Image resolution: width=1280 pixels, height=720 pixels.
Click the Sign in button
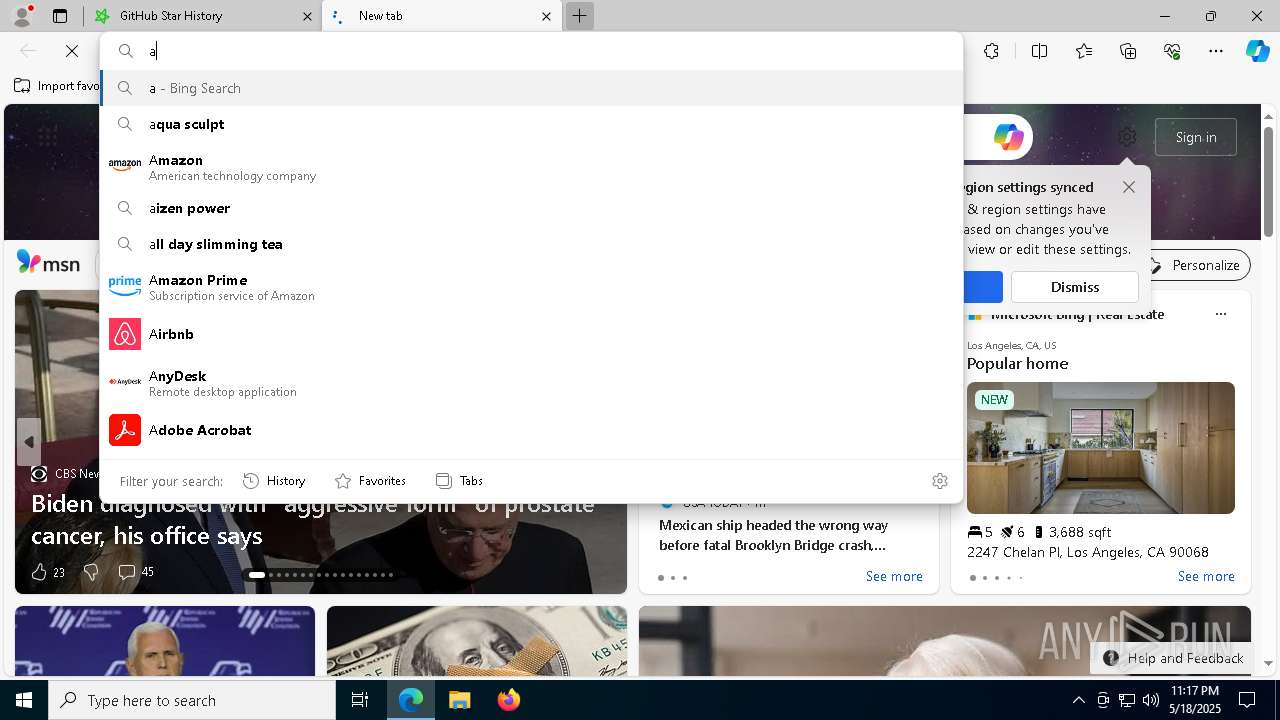coord(1196,137)
